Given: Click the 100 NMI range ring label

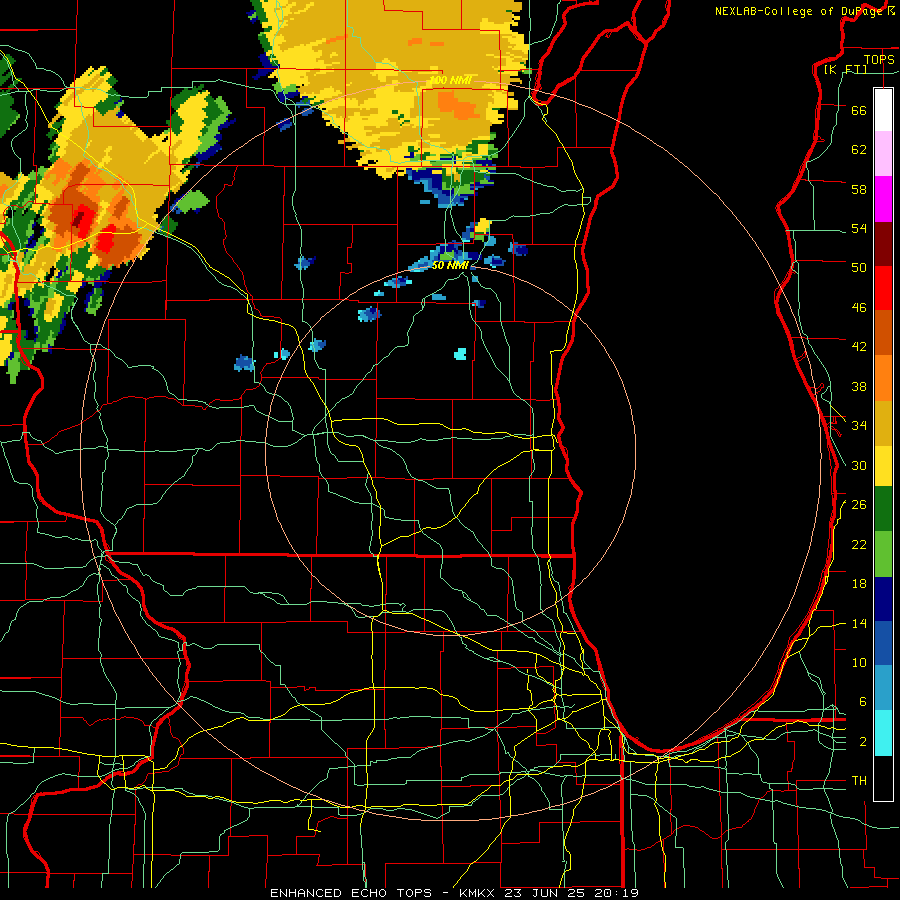Looking at the screenshot, I should pos(451,80).
